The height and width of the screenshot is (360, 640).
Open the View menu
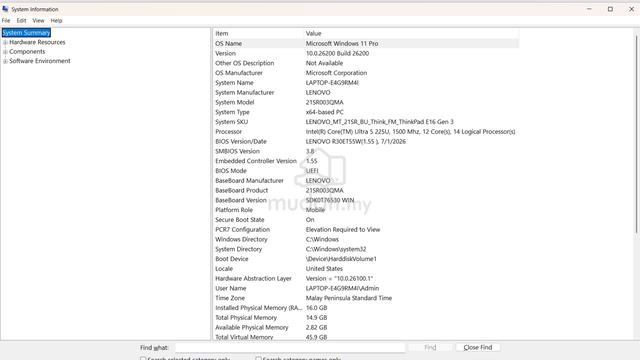[38, 20]
